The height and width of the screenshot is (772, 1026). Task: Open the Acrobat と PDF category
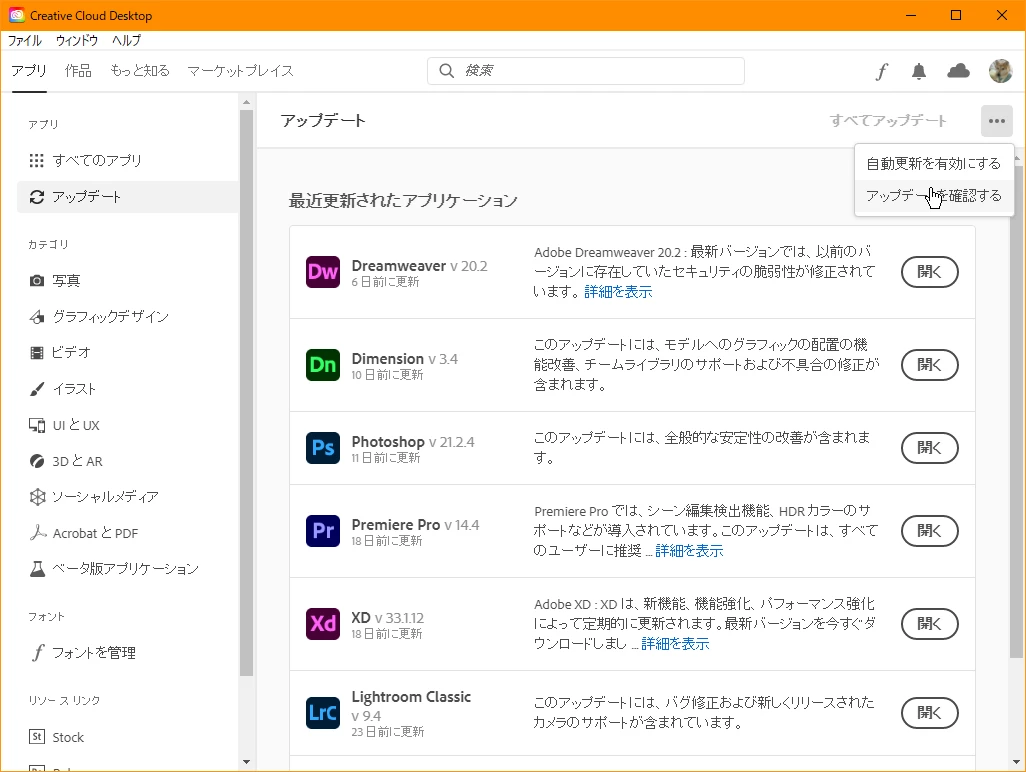point(128,533)
